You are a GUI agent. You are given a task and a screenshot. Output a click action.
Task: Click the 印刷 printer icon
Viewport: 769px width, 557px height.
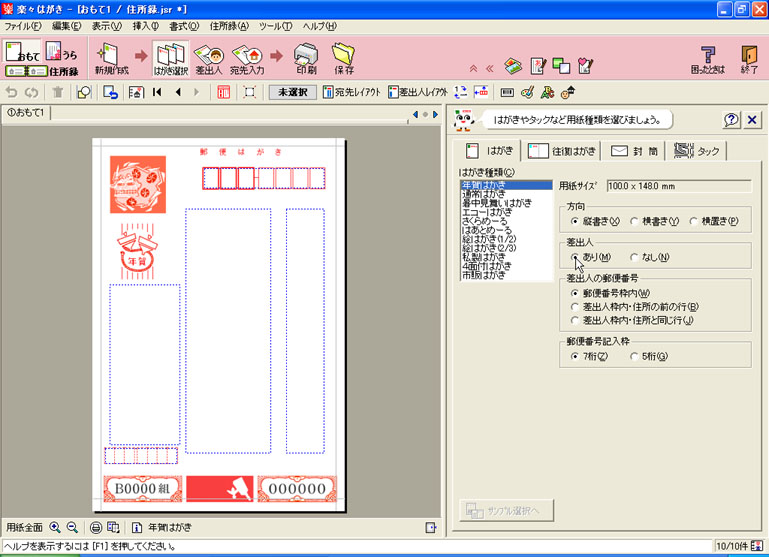click(x=306, y=58)
